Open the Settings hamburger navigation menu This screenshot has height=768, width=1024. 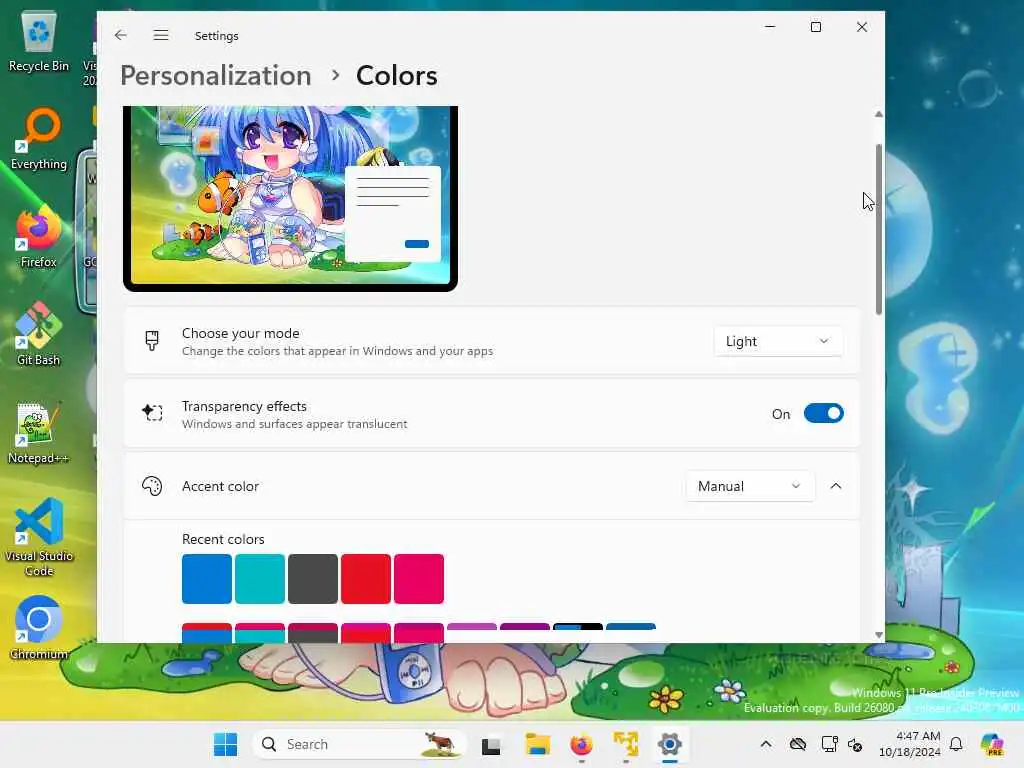pyautogui.click(x=161, y=35)
